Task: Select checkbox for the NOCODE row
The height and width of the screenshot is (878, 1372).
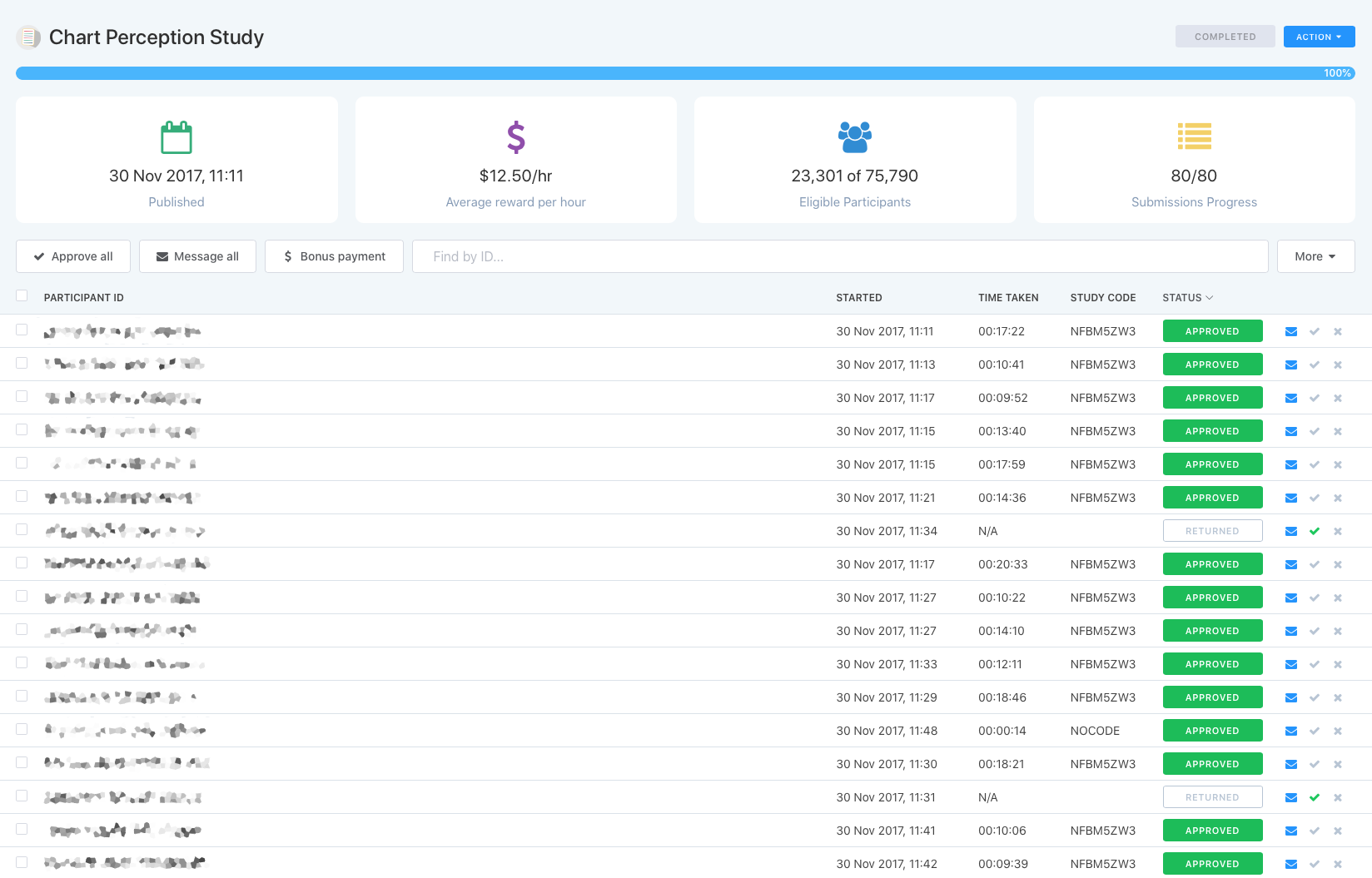Action: 22,729
